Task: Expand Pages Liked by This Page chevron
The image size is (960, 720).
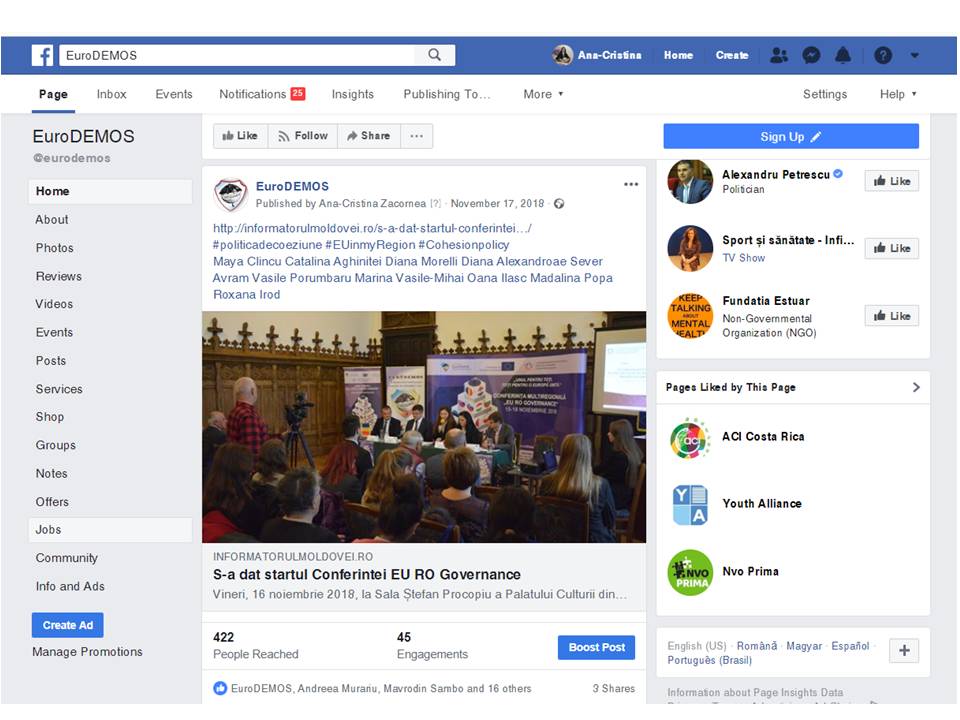Action: [x=916, y=388]
